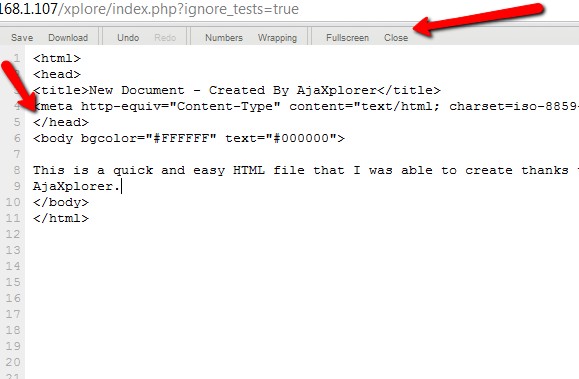The height and width of the screenshot is (379, 579).
Task: Click the title tag line text
Action: 237,90
